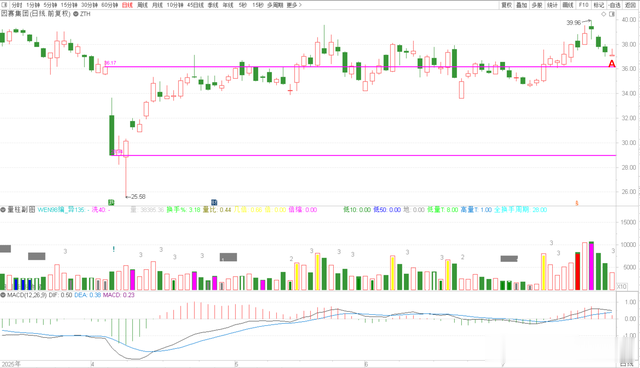Expand the 更多 periods dropdown
The height and width of the screenshot is (368, 640).
294,5
